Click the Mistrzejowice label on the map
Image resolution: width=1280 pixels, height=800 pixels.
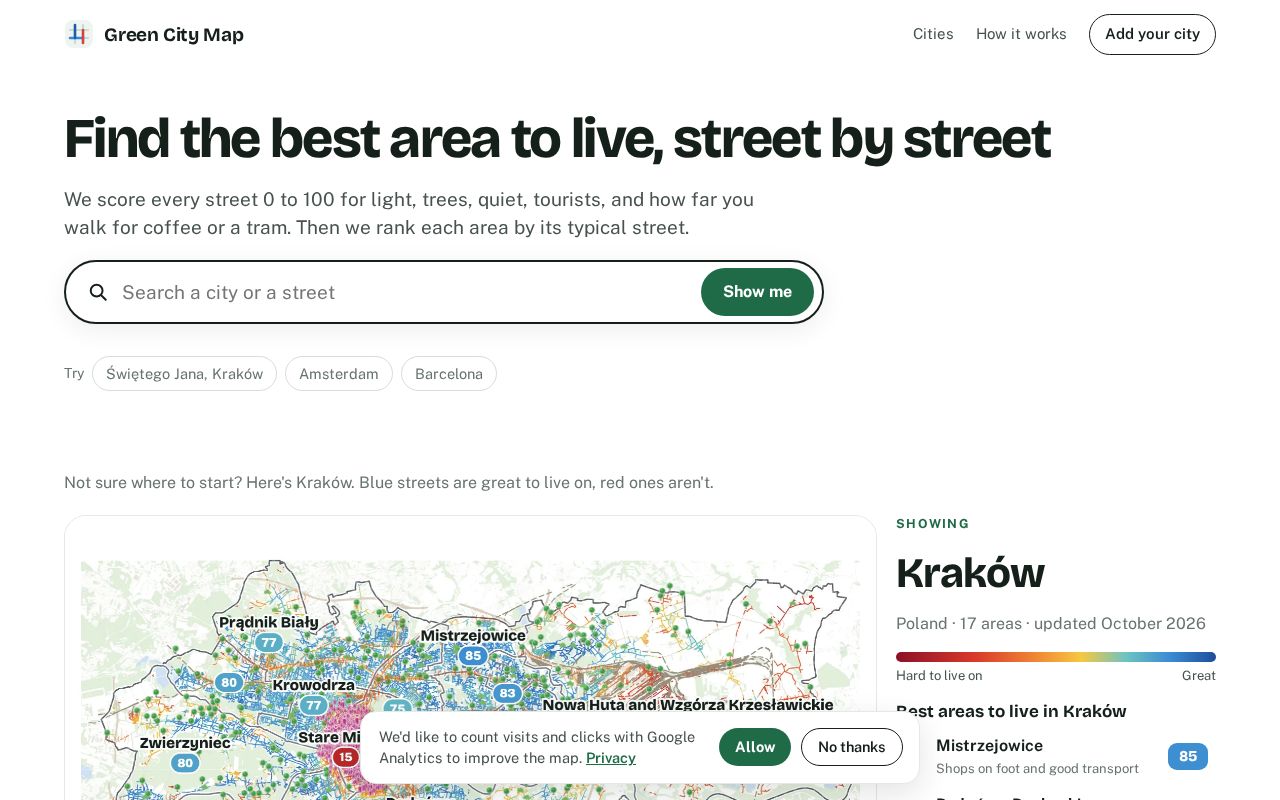coord(473,635)
